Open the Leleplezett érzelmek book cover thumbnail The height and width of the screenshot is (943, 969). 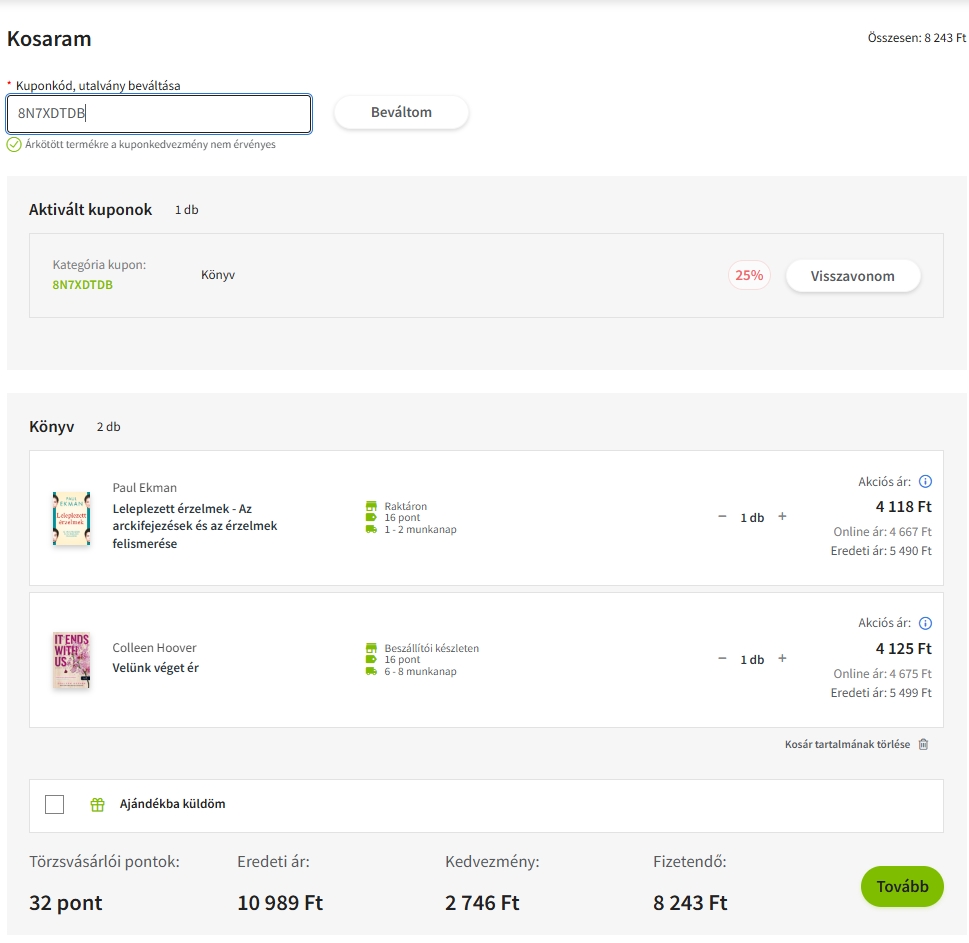coord(71,518)
